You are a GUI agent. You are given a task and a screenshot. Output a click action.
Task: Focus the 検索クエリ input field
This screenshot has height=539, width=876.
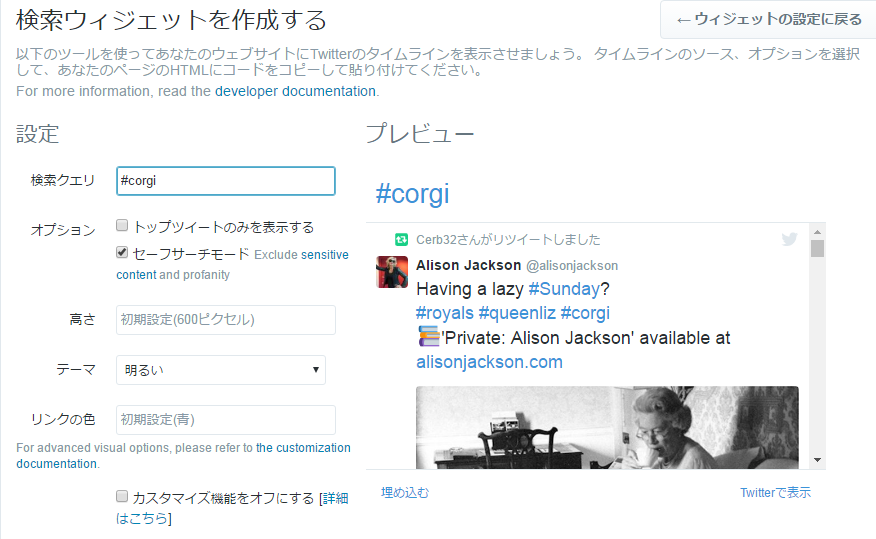[x=225, y=181]
